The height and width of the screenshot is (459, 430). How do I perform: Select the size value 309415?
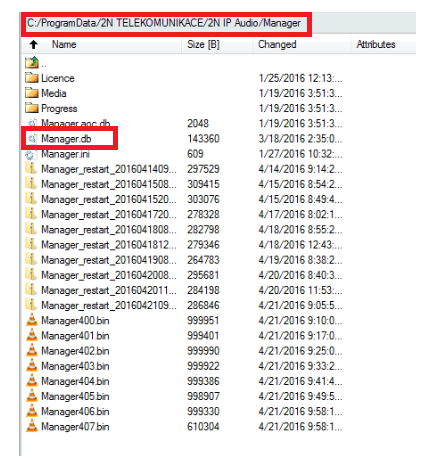pos(203,184)
